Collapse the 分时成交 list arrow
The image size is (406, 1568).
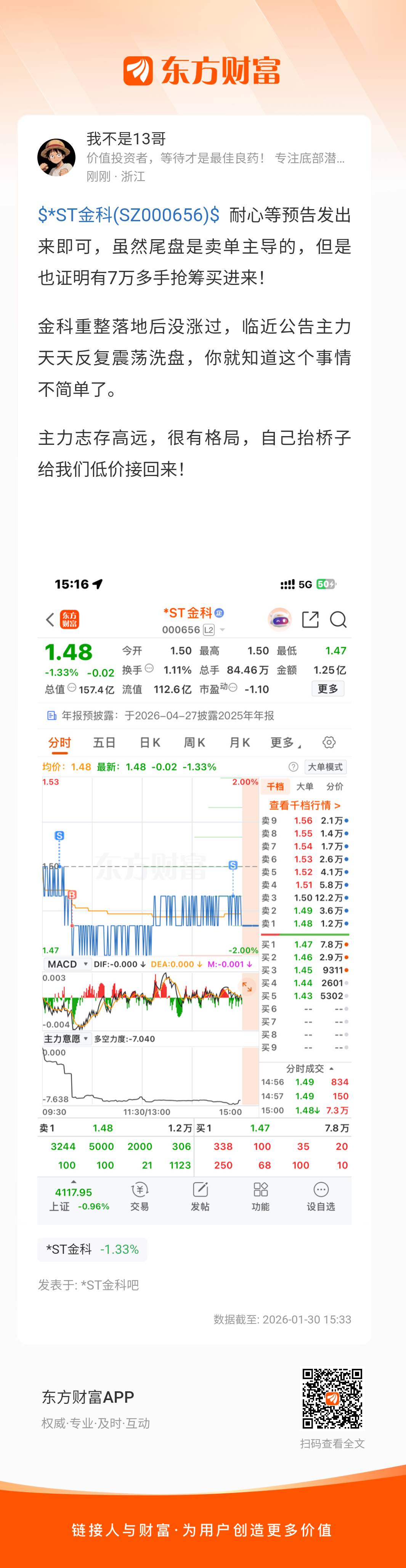(331, 1068)
